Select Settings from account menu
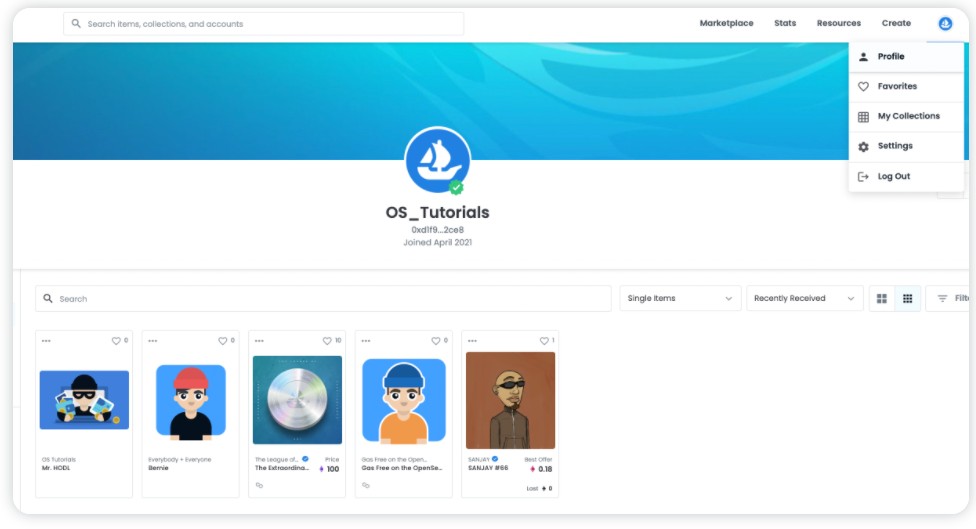Viewport: 976px width, 529px height. coord(906,146)
